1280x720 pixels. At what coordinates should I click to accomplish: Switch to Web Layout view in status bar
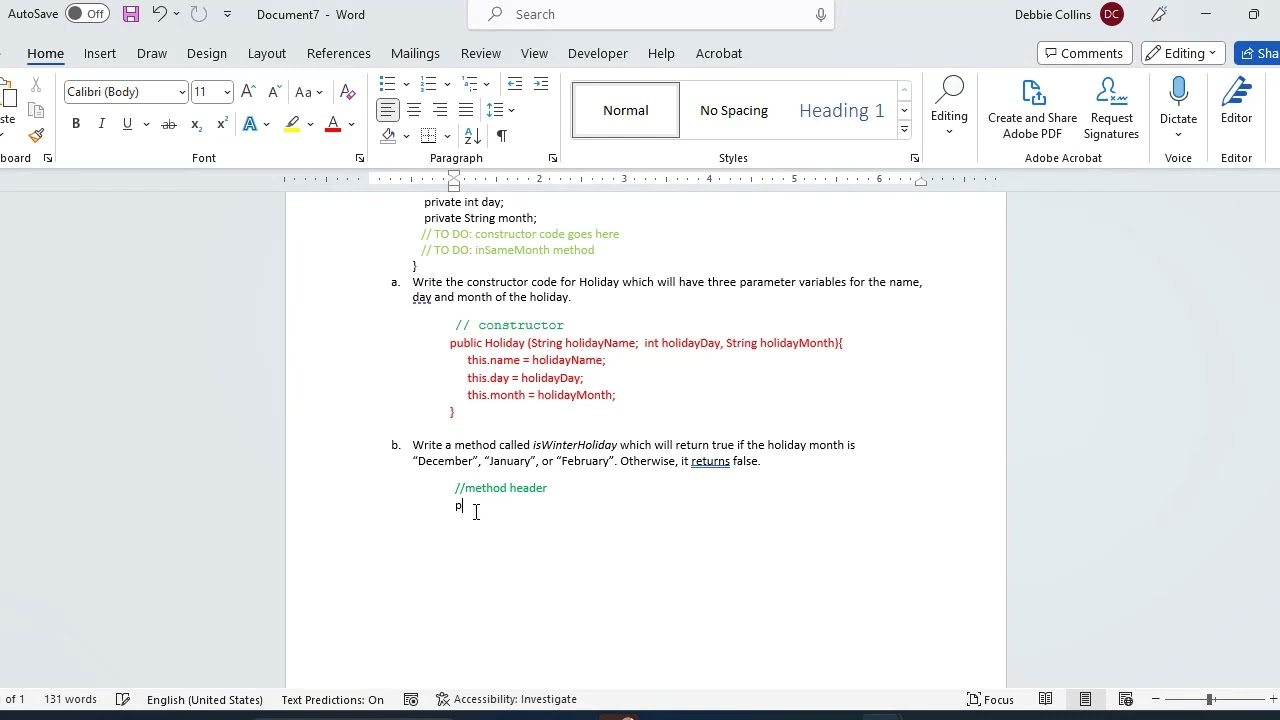[x=1125, y=699]
